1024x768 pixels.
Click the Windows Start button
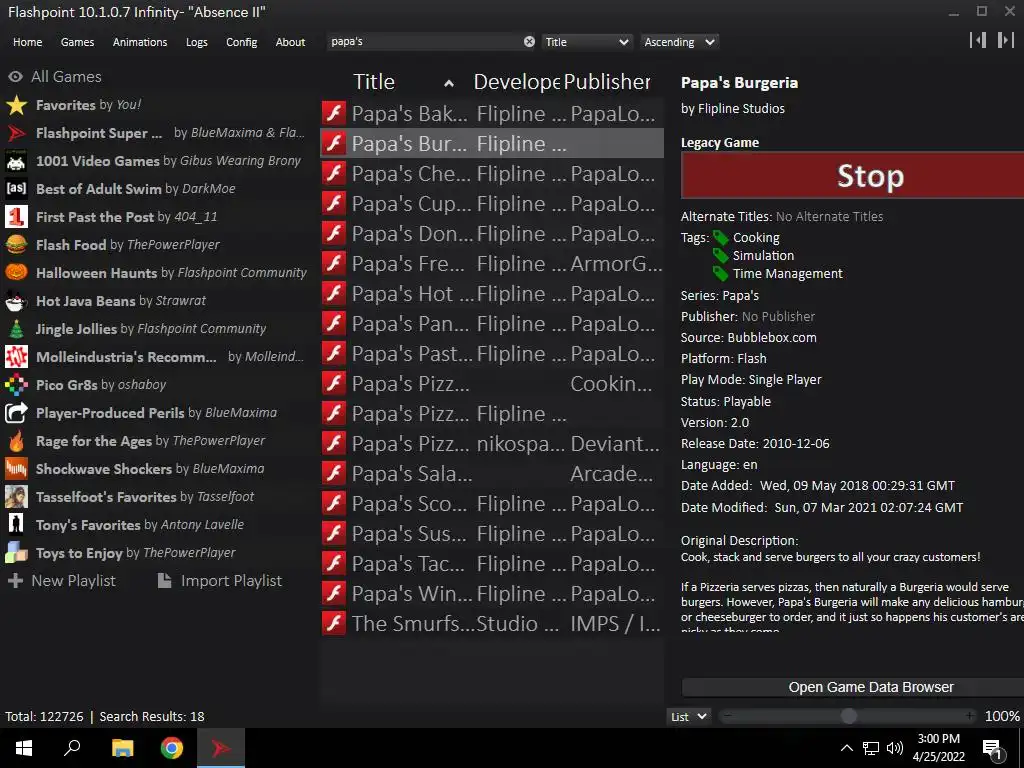(x=24, y=748)
